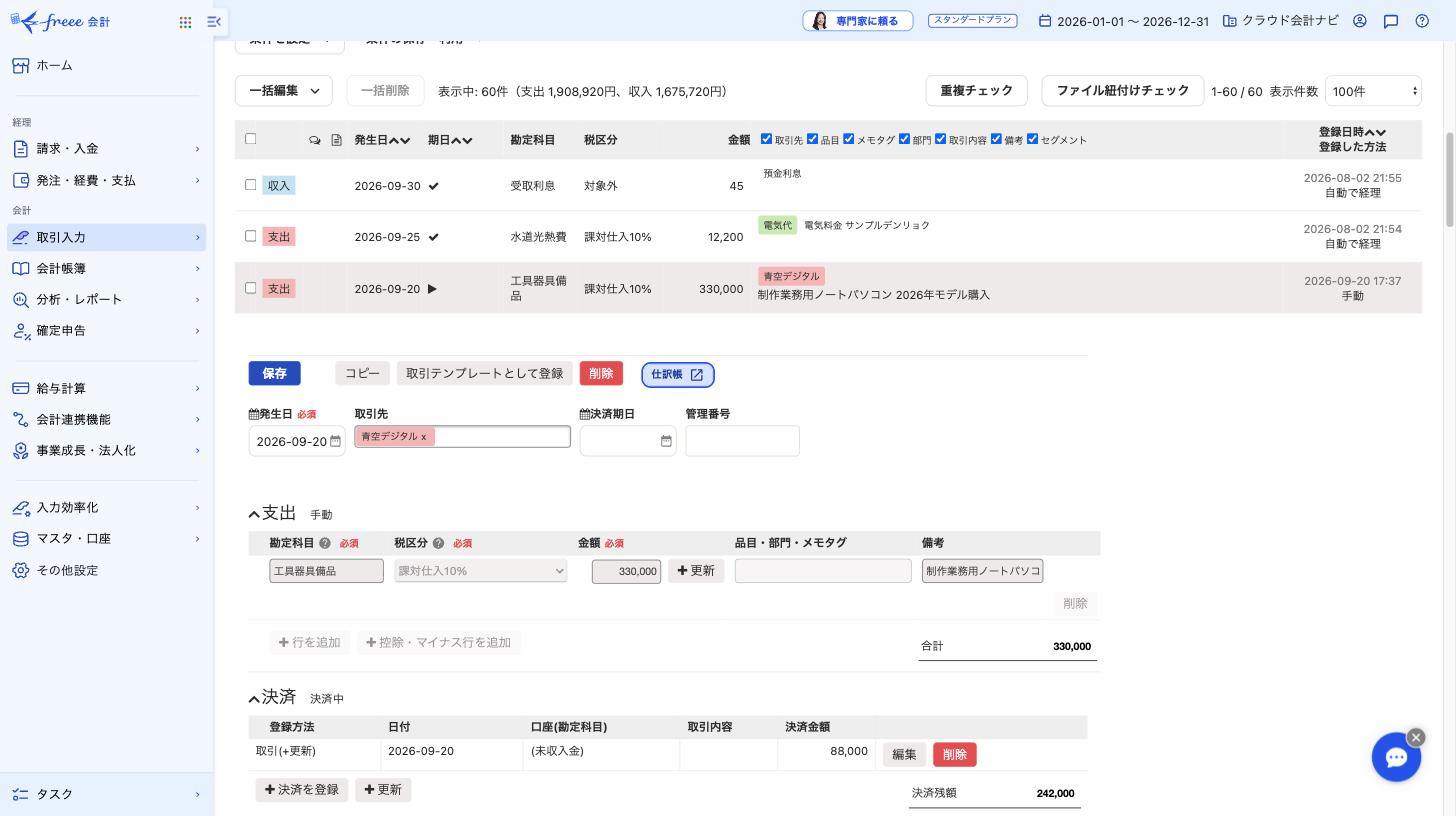The height and width of the screenshot is (816, 1456).
Task: Click help icon next to 税区分
Action: pyautogui.click(x=438, y=543)
